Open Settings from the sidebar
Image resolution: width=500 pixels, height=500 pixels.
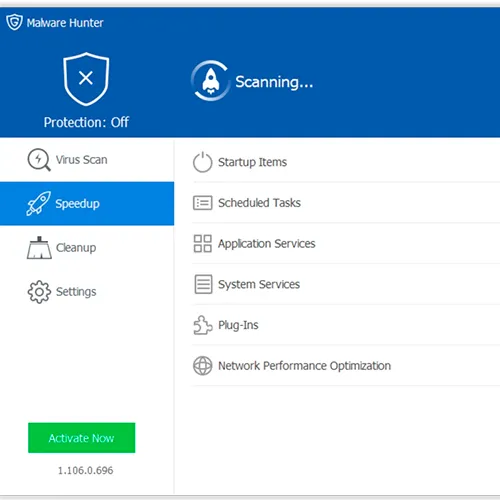tap(87, 292)
